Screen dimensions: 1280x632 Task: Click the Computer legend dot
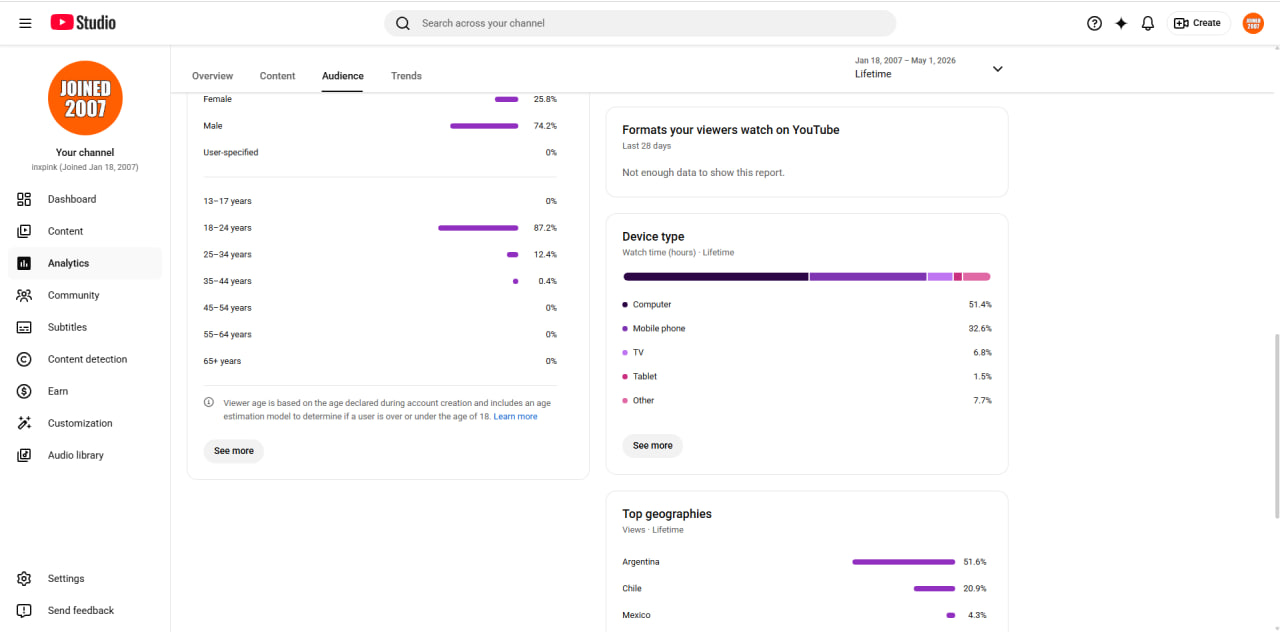click(625, 304)
